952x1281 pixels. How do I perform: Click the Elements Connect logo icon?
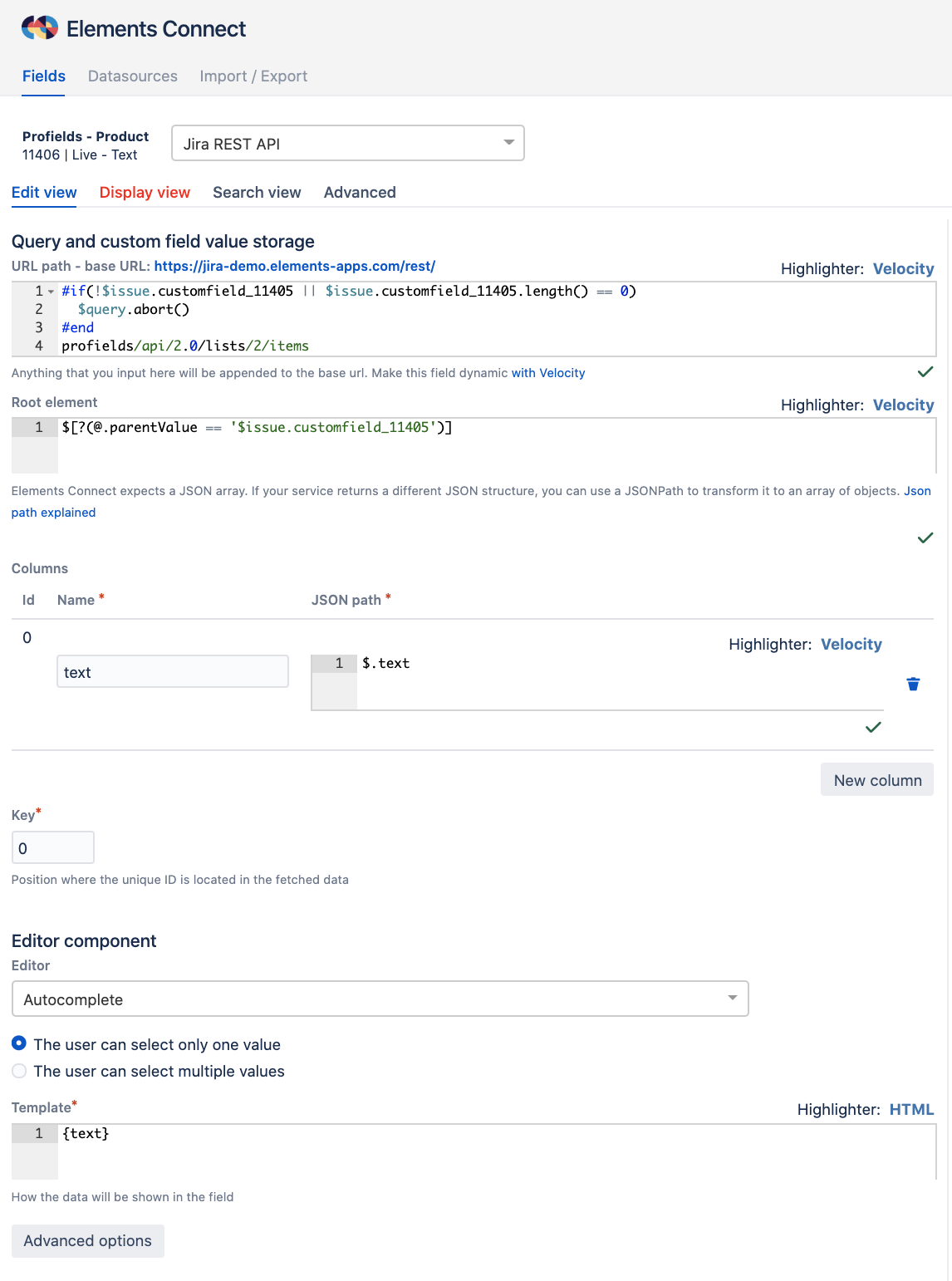(x=39, y=28)
